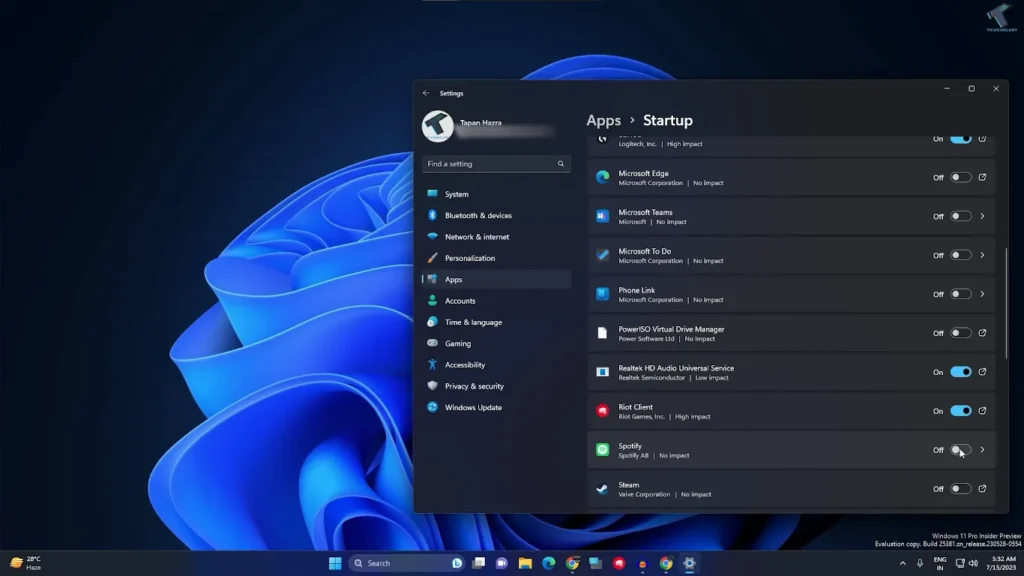
Task: Click the Microsoft To Do app icon
Action: pyautogui.click(x=601, y=255)
